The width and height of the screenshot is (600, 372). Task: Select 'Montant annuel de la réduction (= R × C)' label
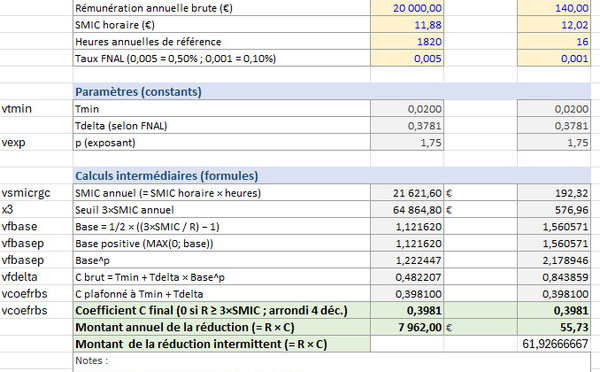click(222, 327)
